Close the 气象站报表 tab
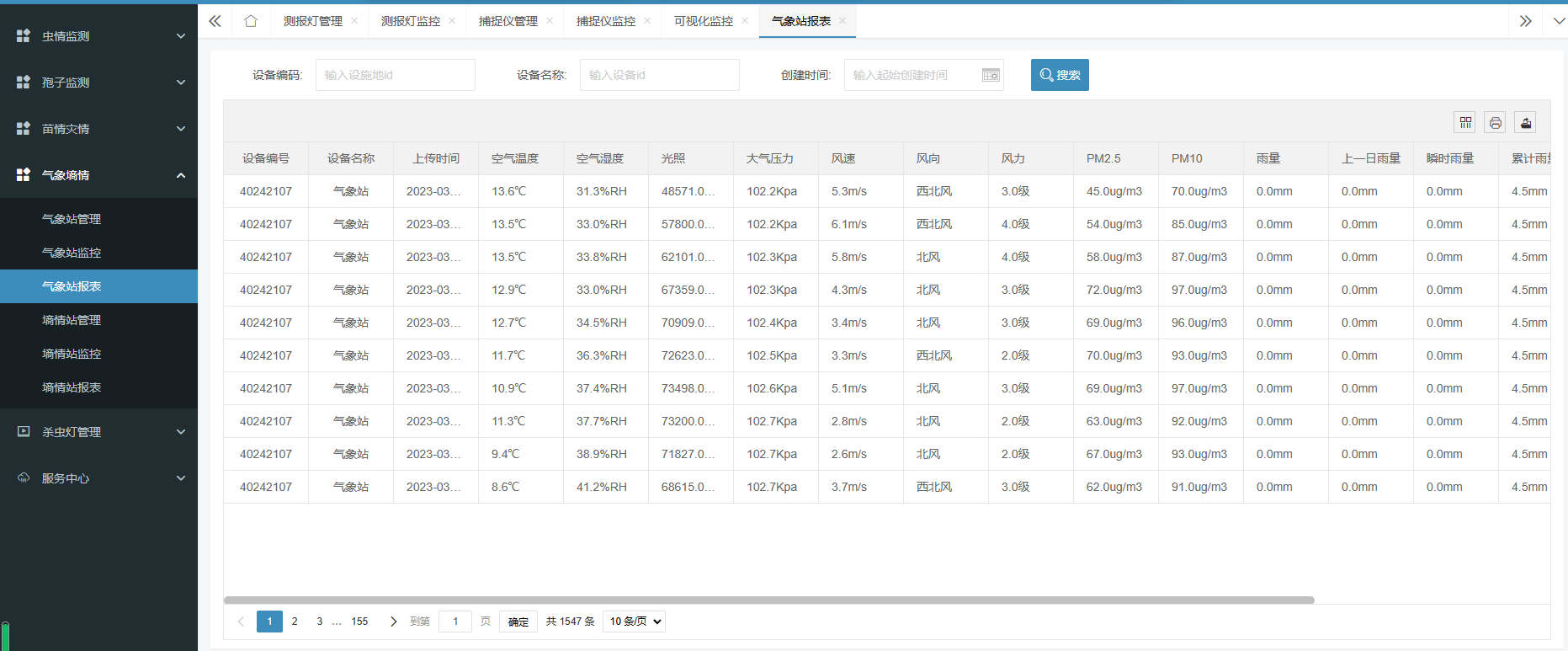1568x651 pixels. [842, 21]
